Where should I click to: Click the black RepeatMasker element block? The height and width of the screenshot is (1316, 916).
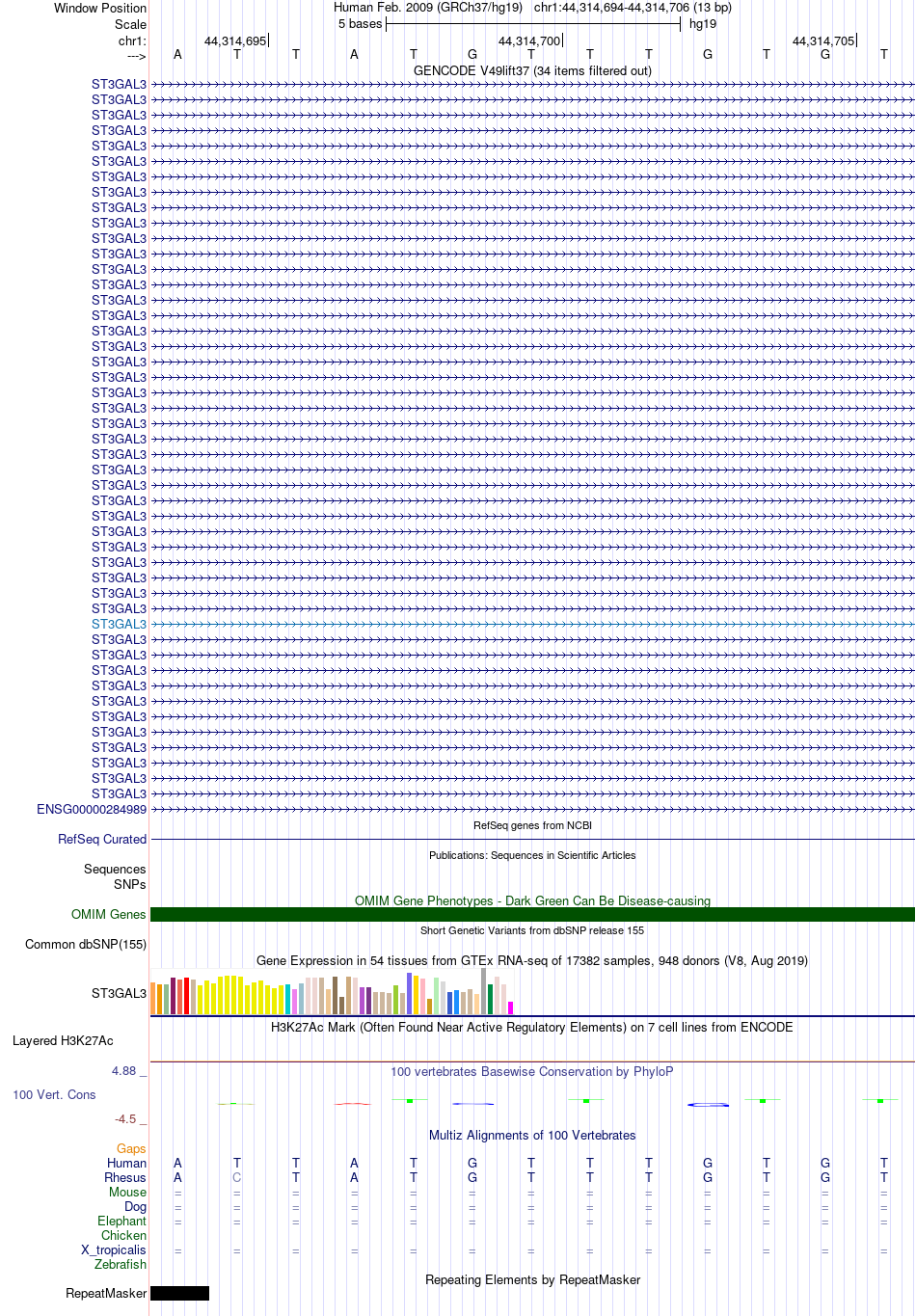tap(179, 1293)
